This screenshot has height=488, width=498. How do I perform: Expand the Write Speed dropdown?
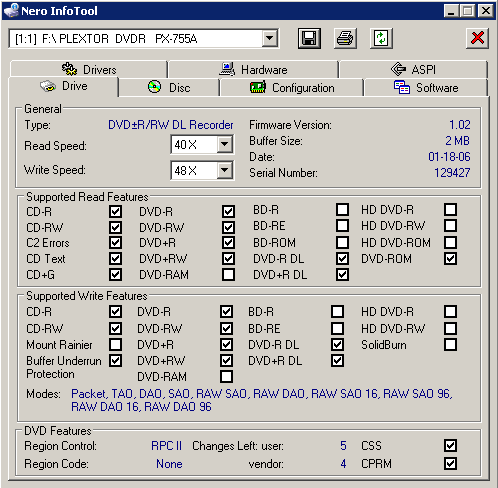point(225,170)
